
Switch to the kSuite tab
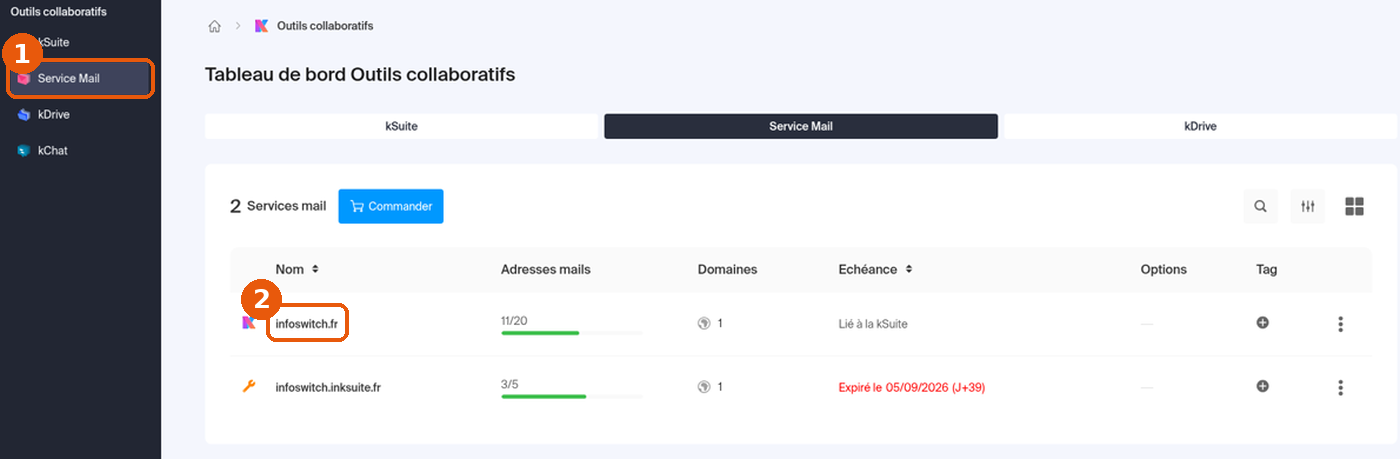401,126
